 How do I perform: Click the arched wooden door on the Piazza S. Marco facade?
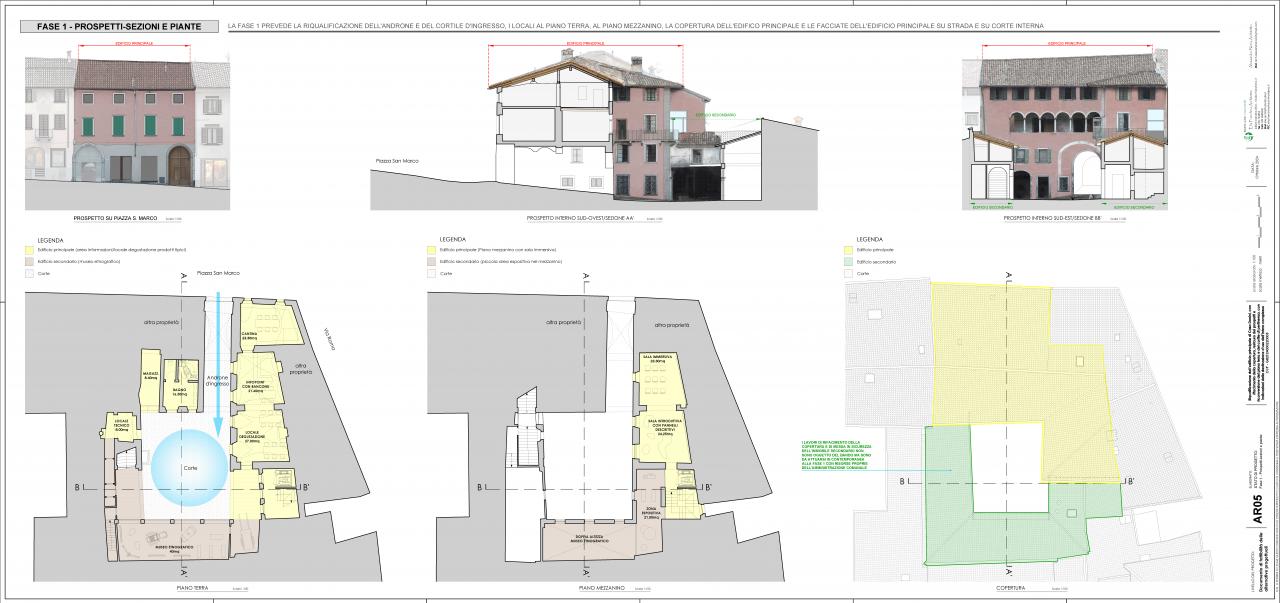tap(180, 166)
